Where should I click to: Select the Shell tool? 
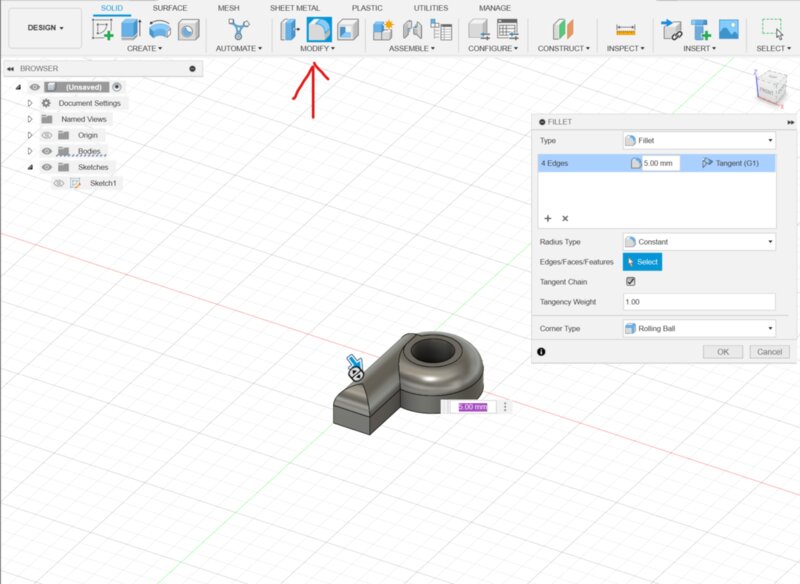click(348, 29)
